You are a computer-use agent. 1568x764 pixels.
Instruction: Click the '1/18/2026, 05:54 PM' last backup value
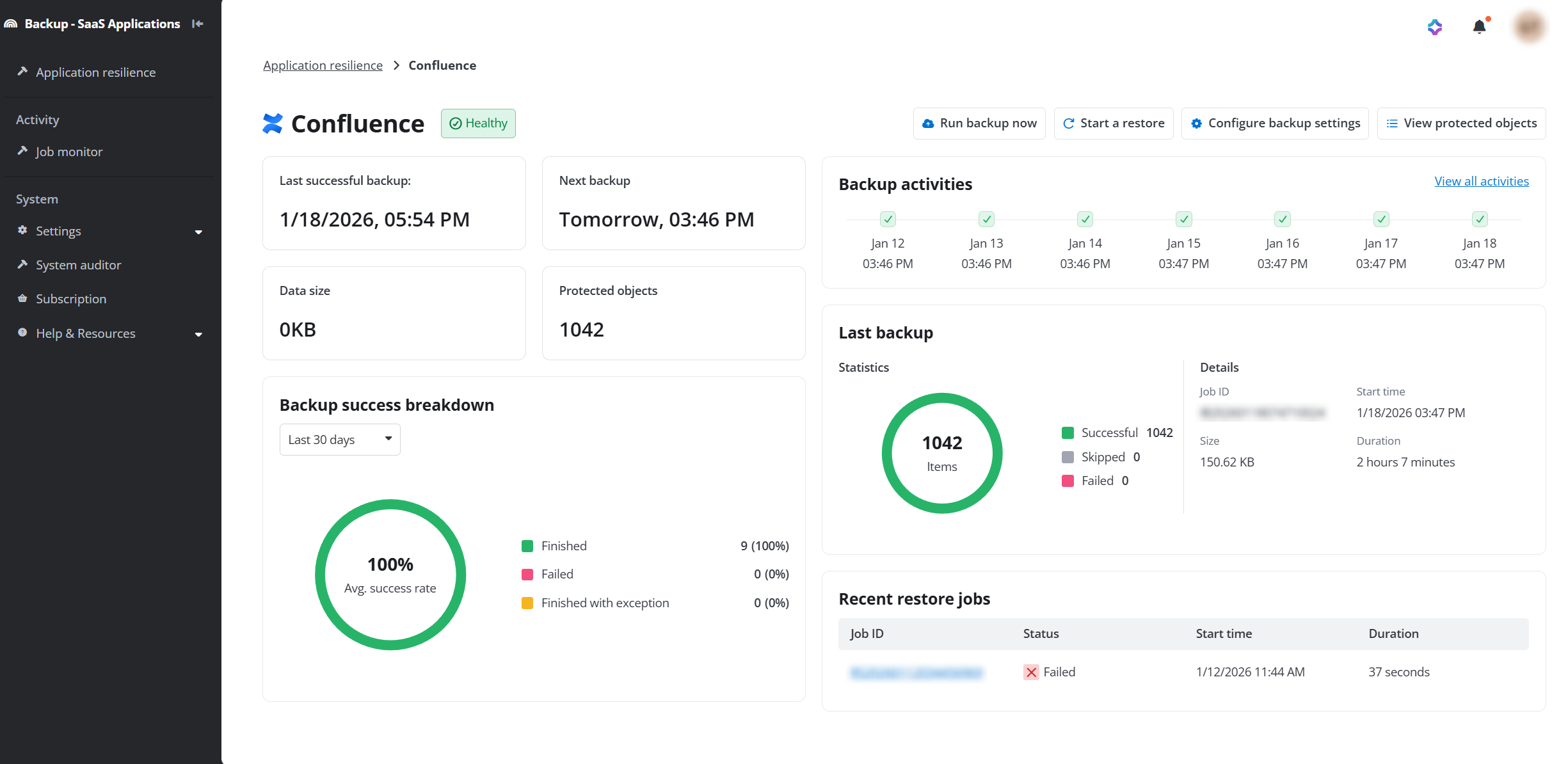(374, 219)
